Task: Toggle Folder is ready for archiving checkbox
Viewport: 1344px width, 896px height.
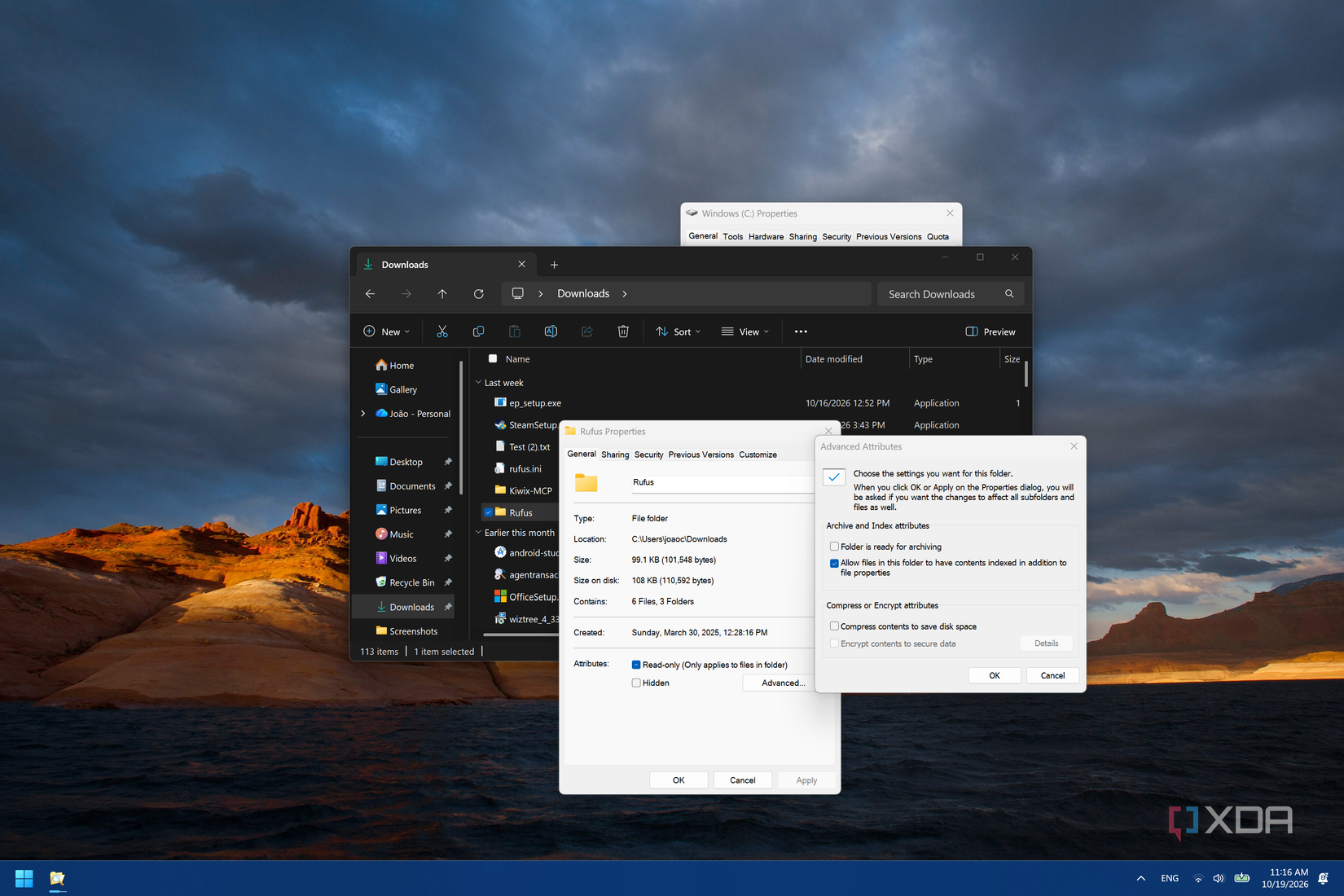Action: click(x=834, y=547)
